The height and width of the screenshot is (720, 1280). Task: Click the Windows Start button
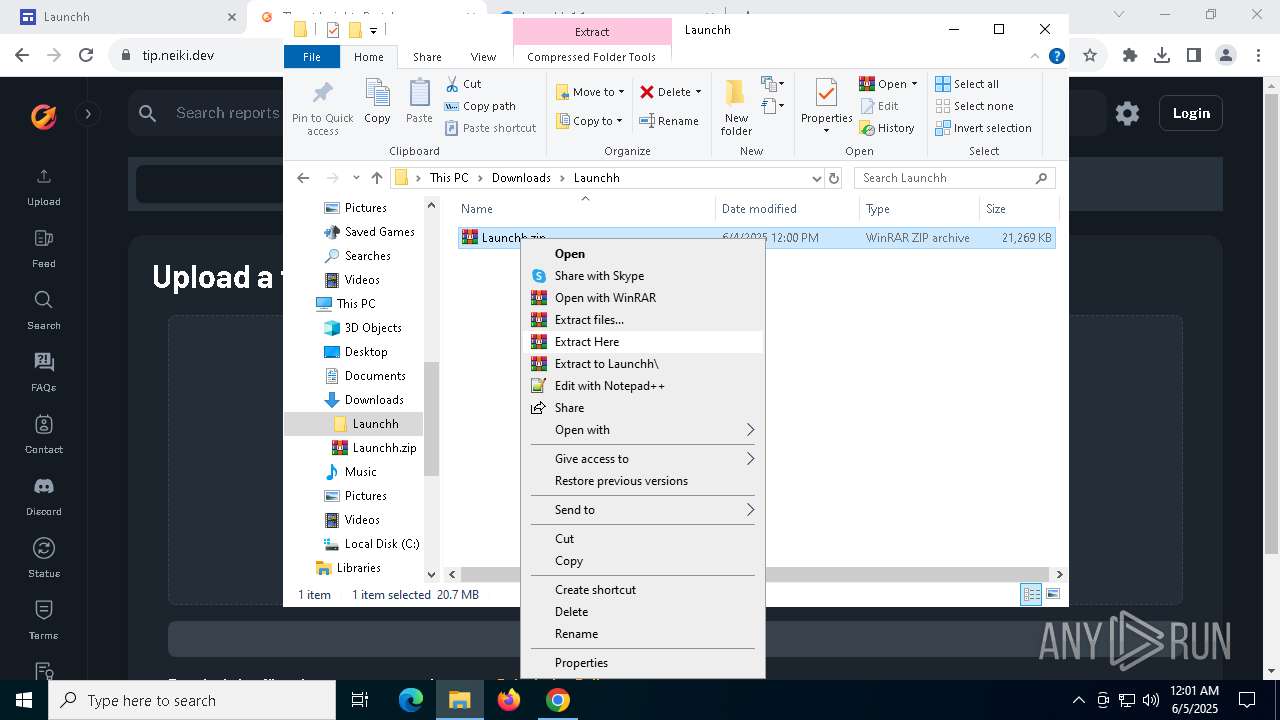click(x=24, y=700)
